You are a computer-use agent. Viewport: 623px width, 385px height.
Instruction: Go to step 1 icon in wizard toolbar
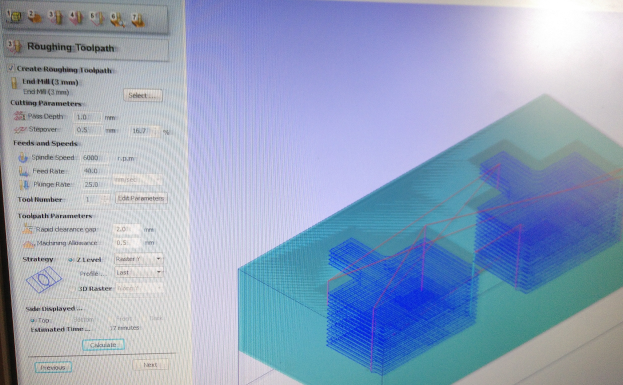[x=15, y=16]
